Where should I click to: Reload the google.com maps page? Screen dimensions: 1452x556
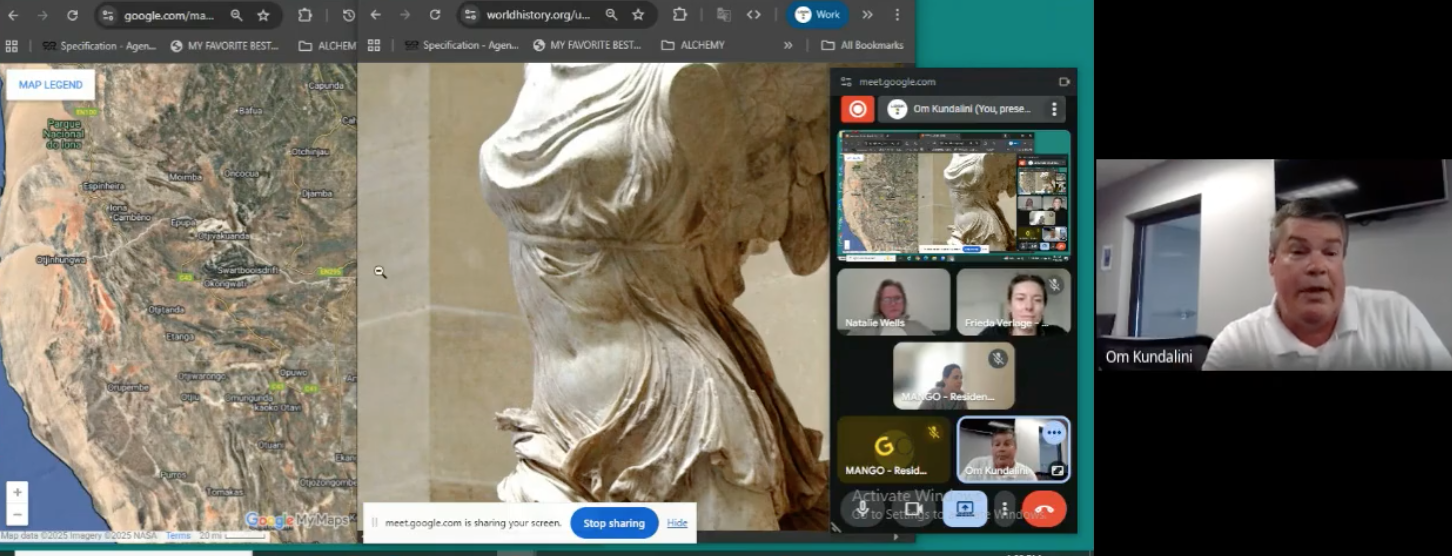(72, 15)
